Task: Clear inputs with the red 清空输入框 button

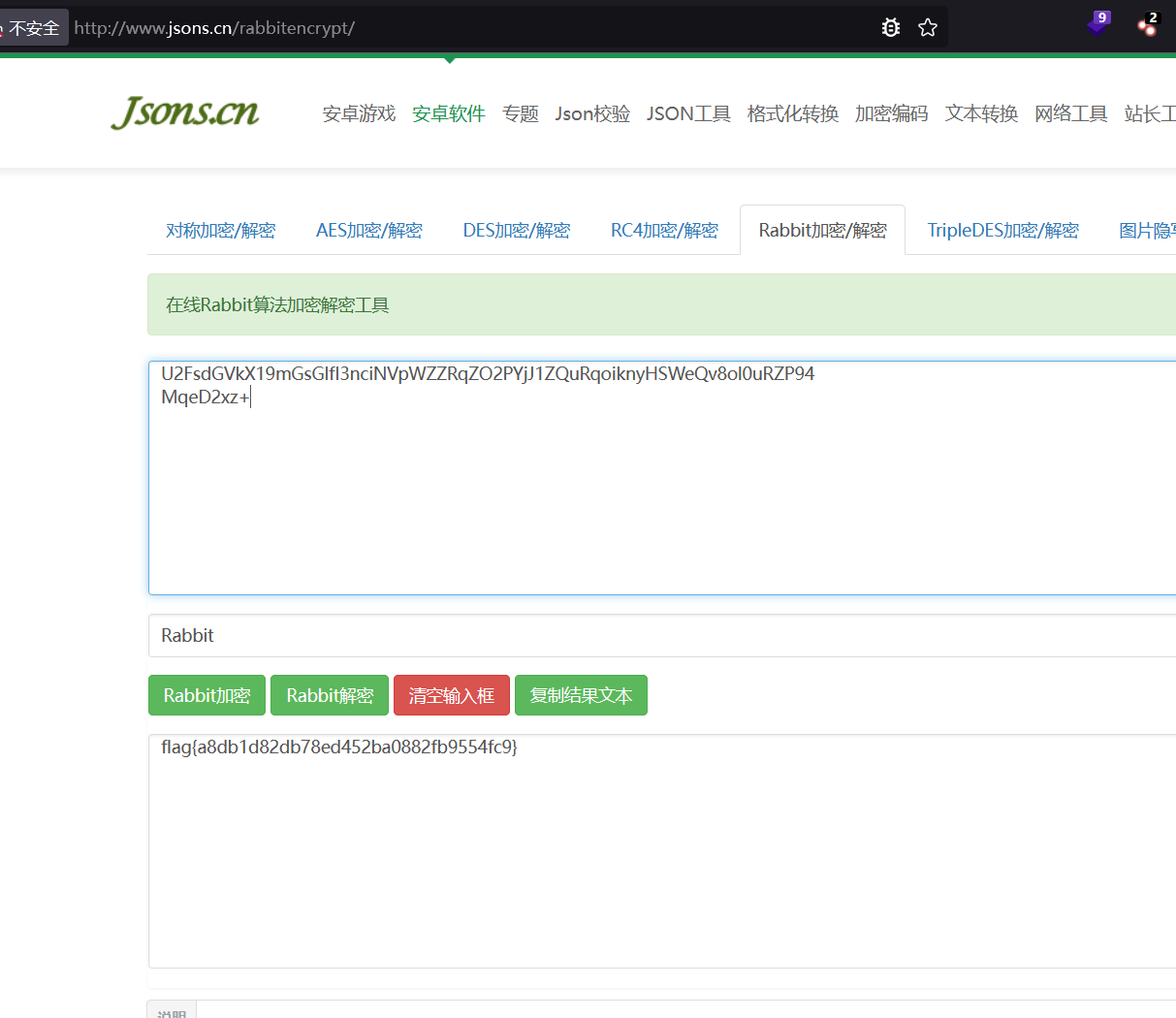Action: click(452, 696)
